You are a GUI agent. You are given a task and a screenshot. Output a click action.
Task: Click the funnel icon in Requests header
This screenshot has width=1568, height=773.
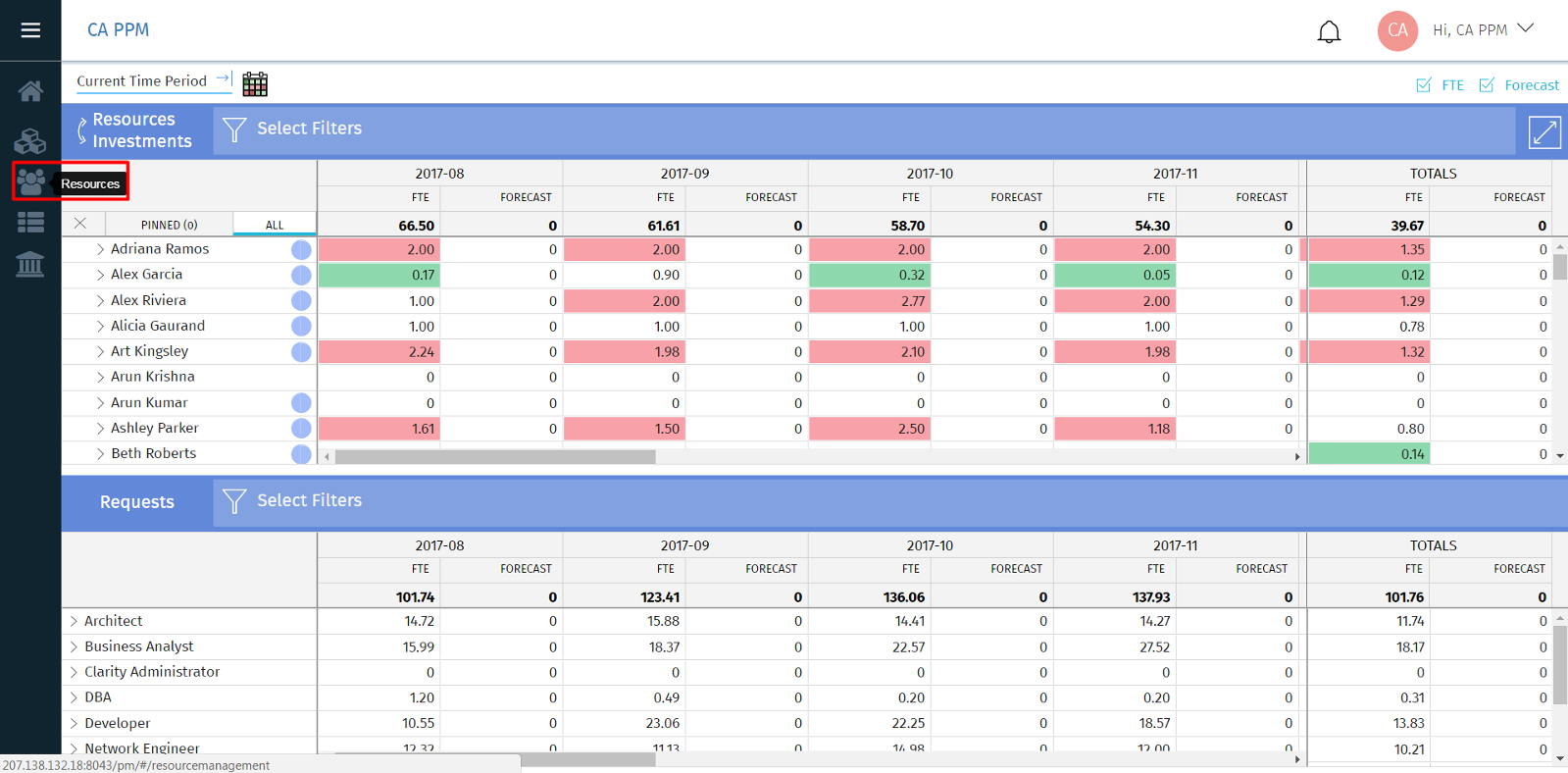click(234, 501)
